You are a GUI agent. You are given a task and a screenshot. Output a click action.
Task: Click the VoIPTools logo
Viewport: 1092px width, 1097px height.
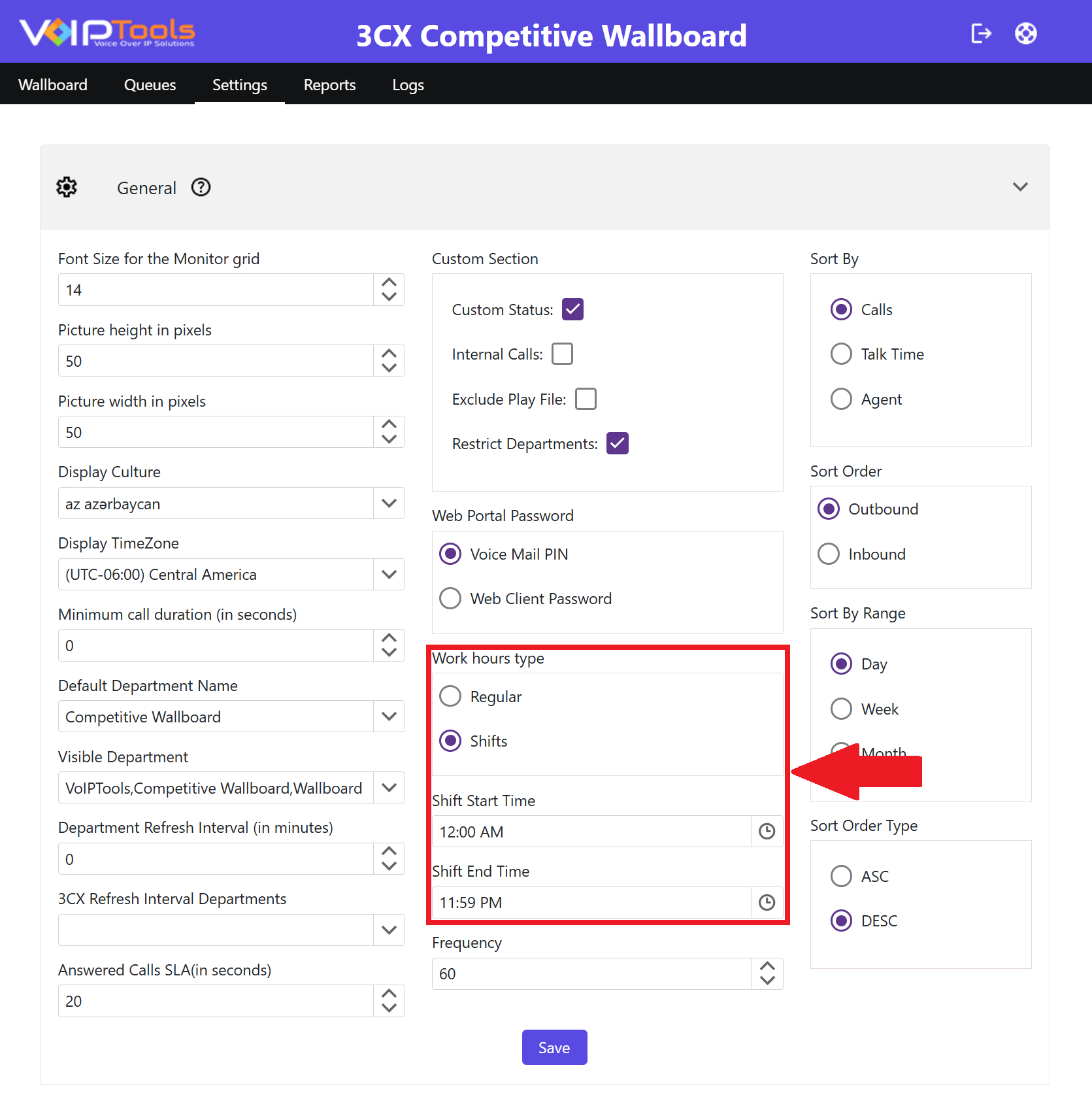tap(107, 33)
